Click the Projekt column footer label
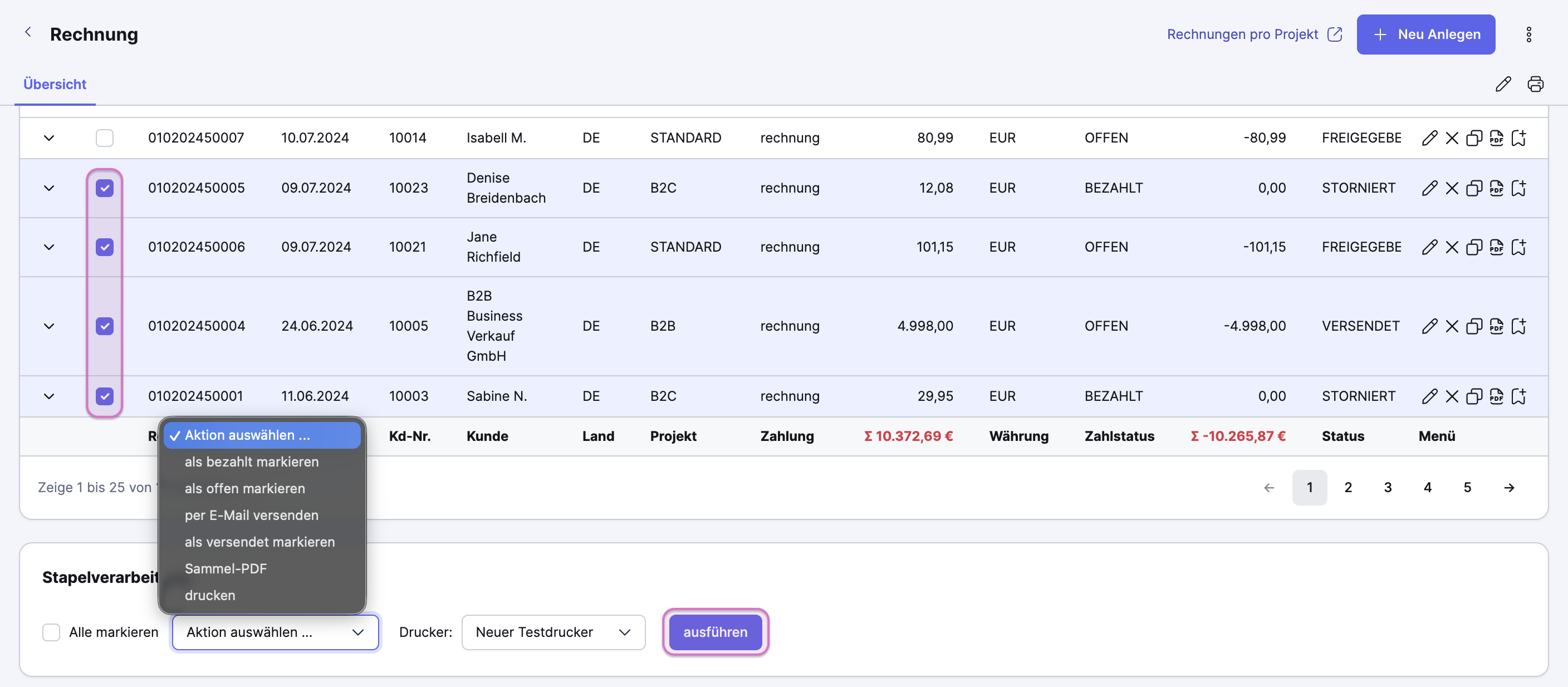The width and height of the screenshot is (1568, 687). 673,436
